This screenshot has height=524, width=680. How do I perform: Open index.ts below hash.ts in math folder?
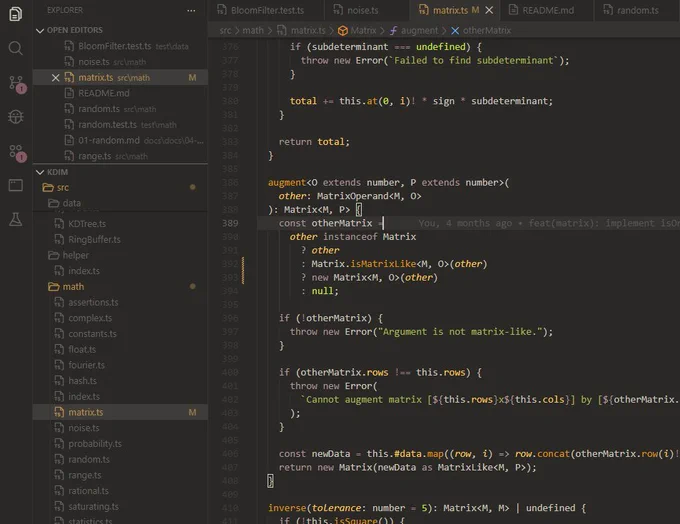pos(120,396)
